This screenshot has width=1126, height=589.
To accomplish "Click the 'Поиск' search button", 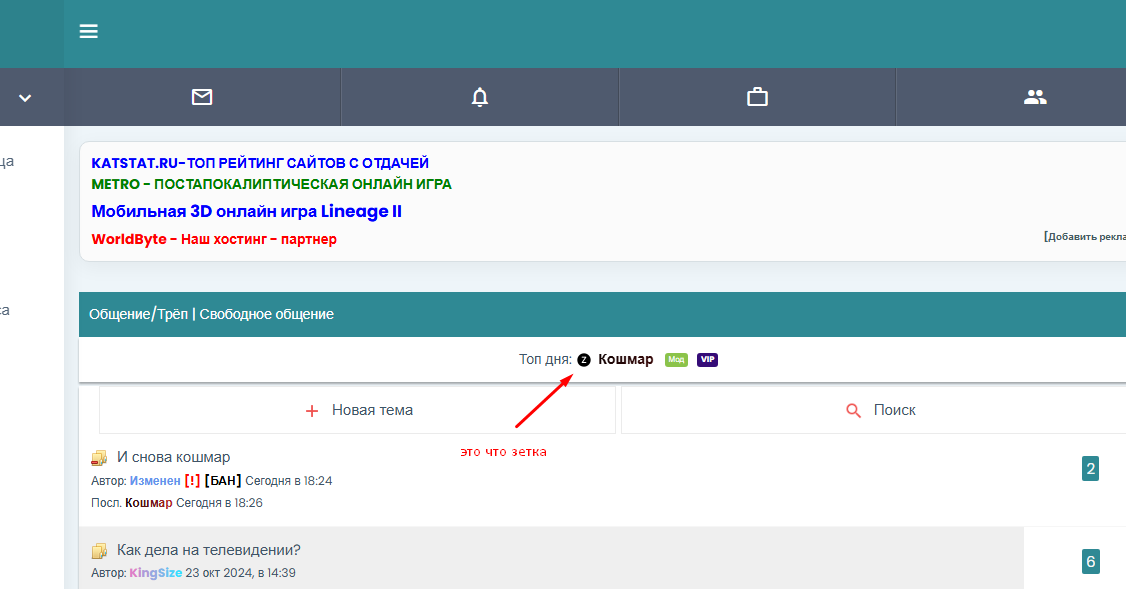I will (x=880, y=410).
